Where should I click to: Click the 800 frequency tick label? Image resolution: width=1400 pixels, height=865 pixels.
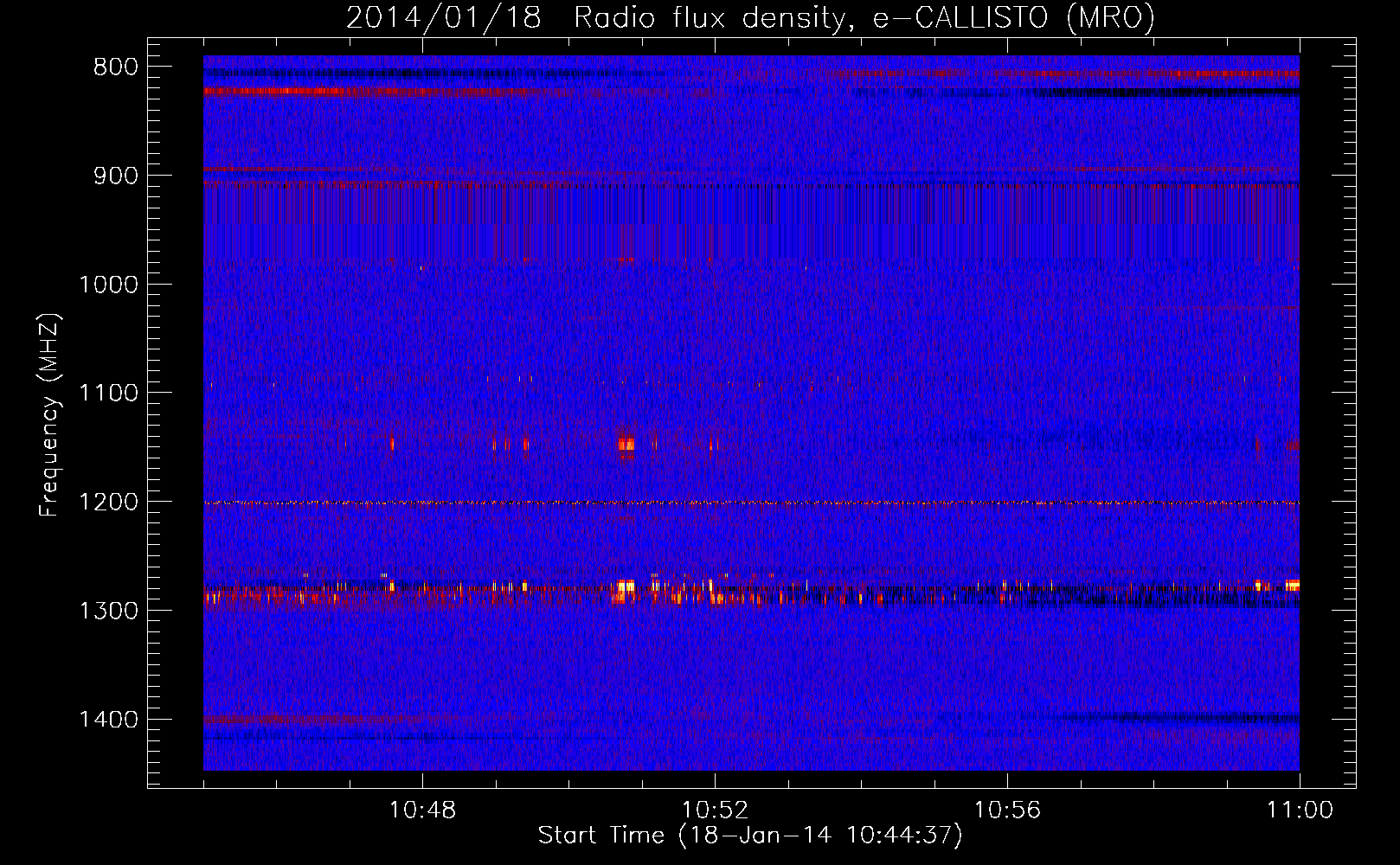116,67
